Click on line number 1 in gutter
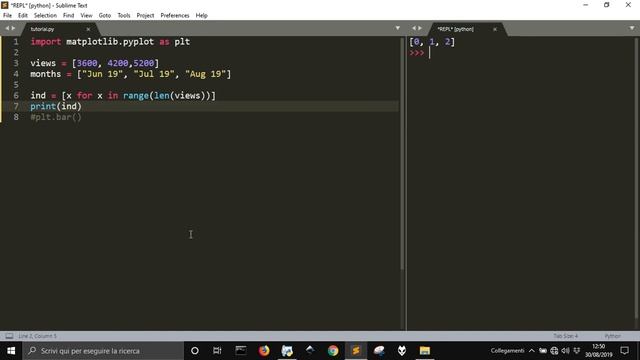 pyautogui.click(x=16, y=42)
